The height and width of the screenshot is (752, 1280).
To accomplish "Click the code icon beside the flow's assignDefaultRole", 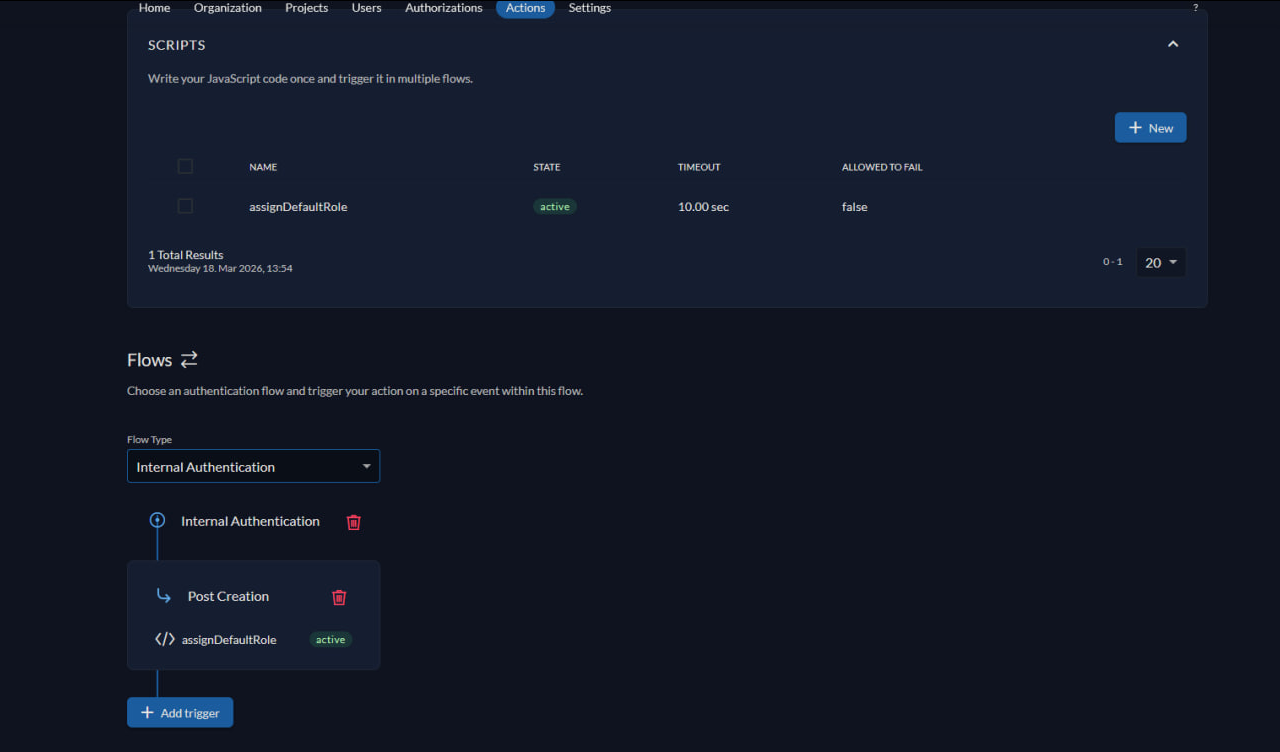I will point(165,639).
